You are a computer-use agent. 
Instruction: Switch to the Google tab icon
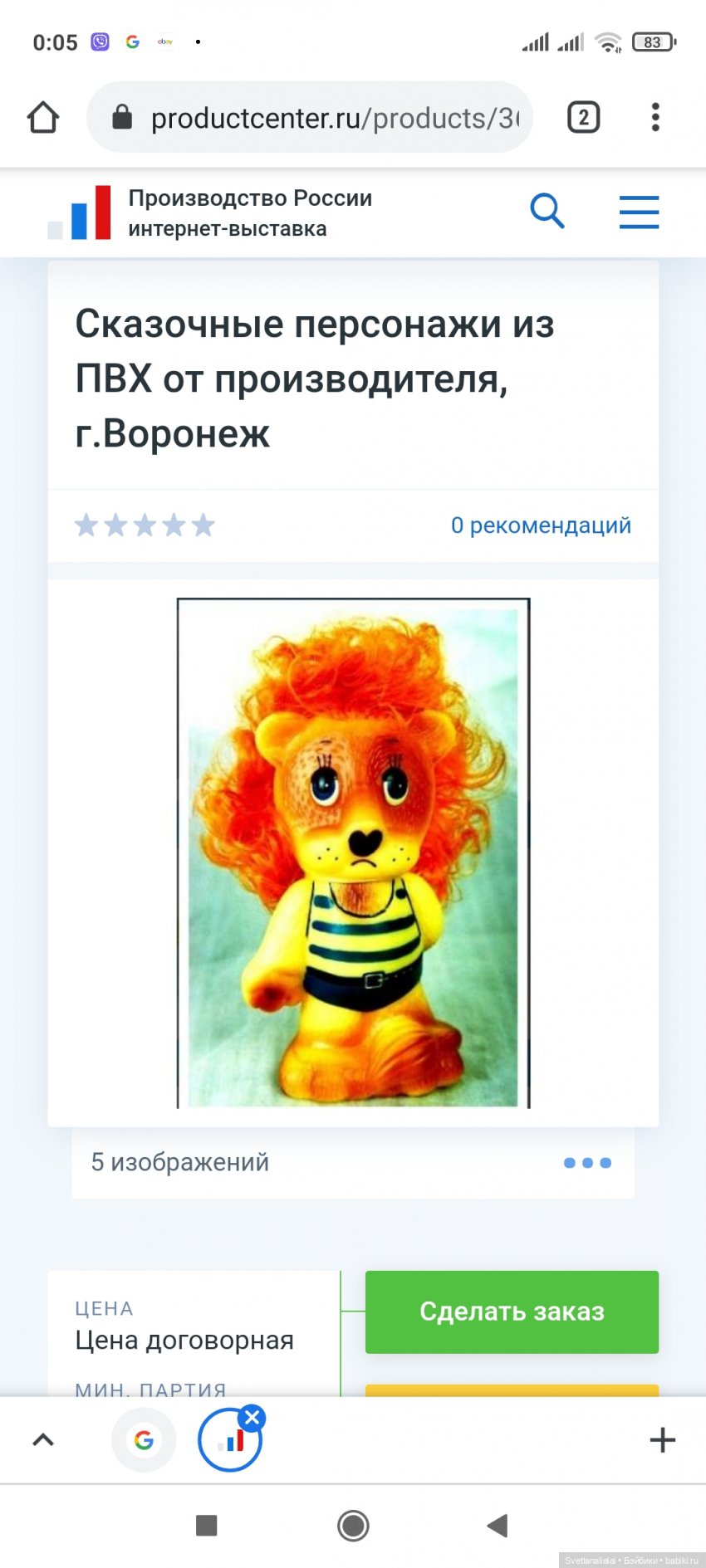point(144,1440)
